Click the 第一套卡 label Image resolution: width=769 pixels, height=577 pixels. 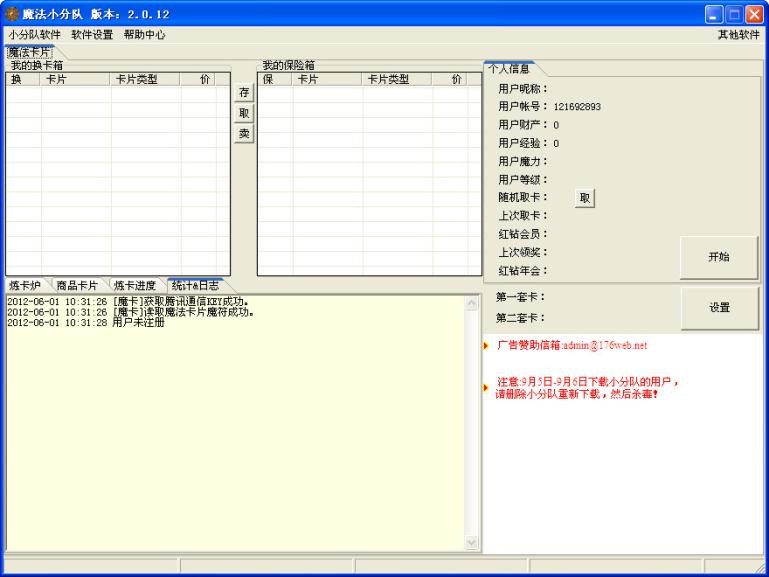click(x=520, y=297)
